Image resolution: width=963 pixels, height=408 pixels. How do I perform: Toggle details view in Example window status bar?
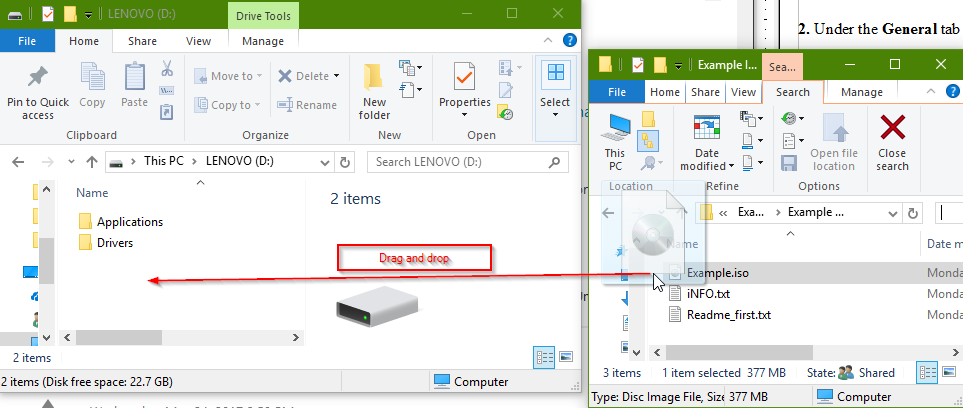coord(928,372)
